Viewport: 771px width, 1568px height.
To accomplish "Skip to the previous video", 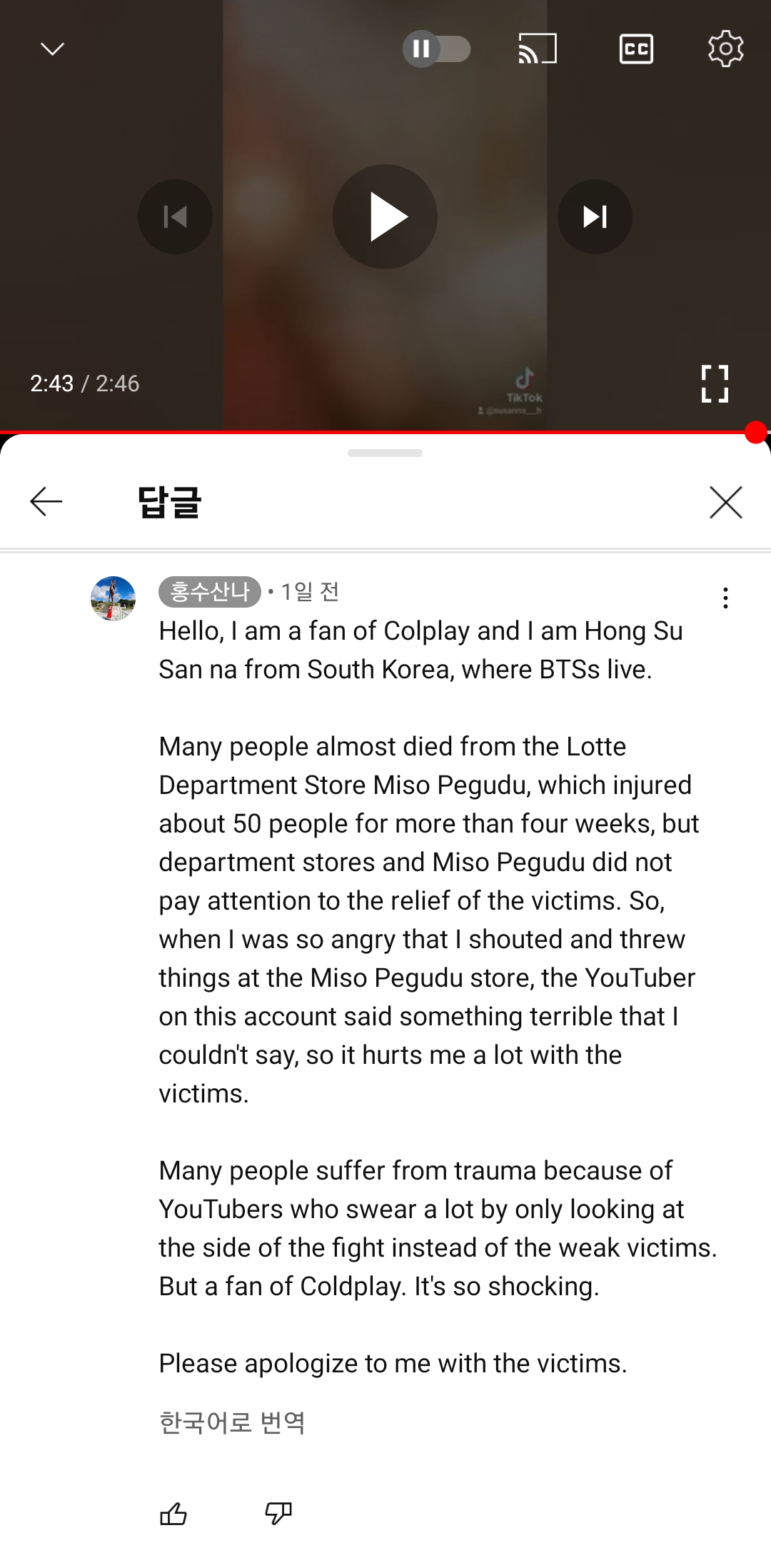I will (175, 216).
